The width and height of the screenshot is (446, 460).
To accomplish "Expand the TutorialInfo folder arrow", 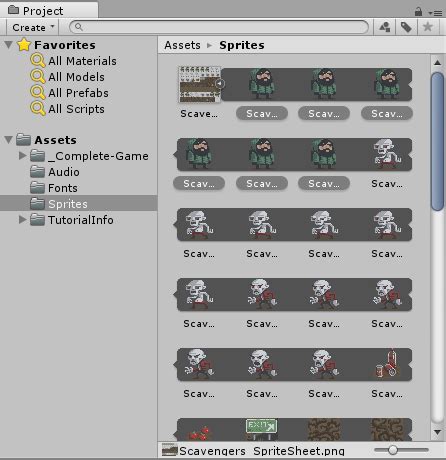I will pyautogui.click(x=22, y=220).
